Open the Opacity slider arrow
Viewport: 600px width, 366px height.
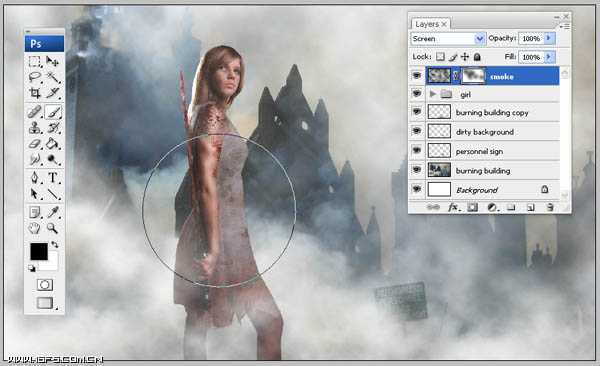pos(549,38)
